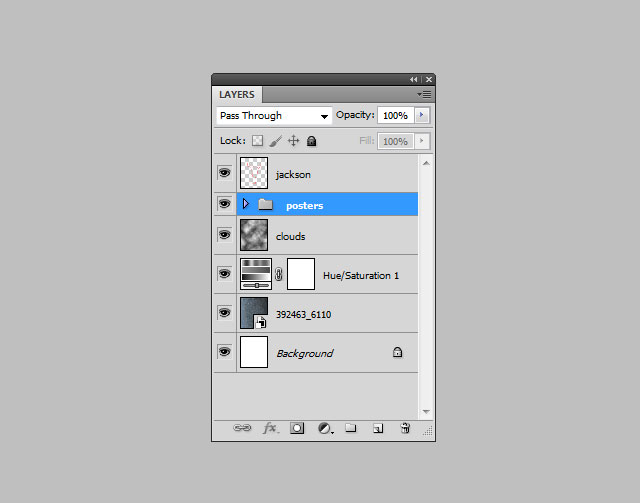Create a new layer icon
Viewport: 640px width, 503px height.
378,428
